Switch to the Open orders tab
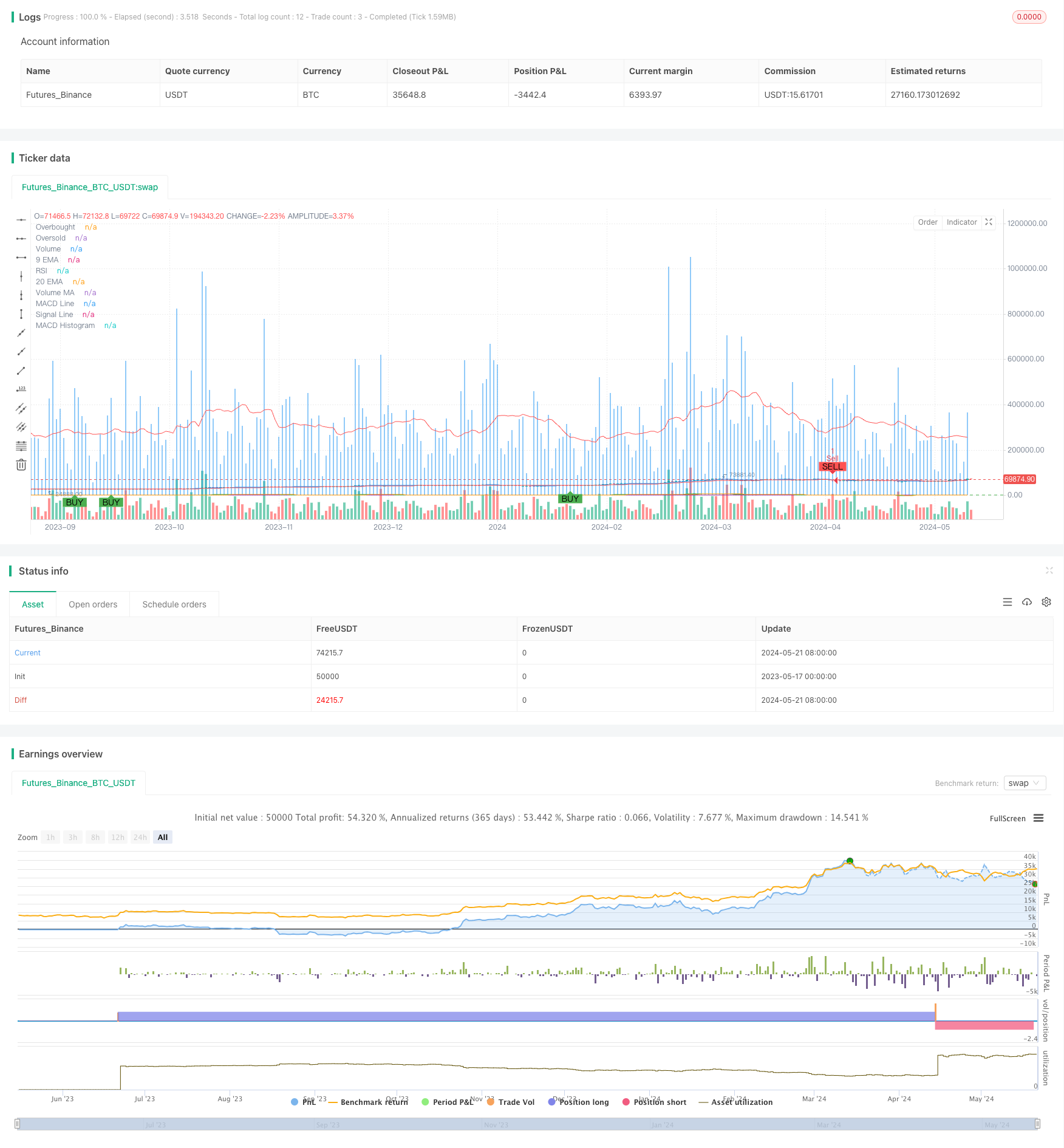Image resolution: width=1064 pixels, height=1148 pixels. pos(93,604)
